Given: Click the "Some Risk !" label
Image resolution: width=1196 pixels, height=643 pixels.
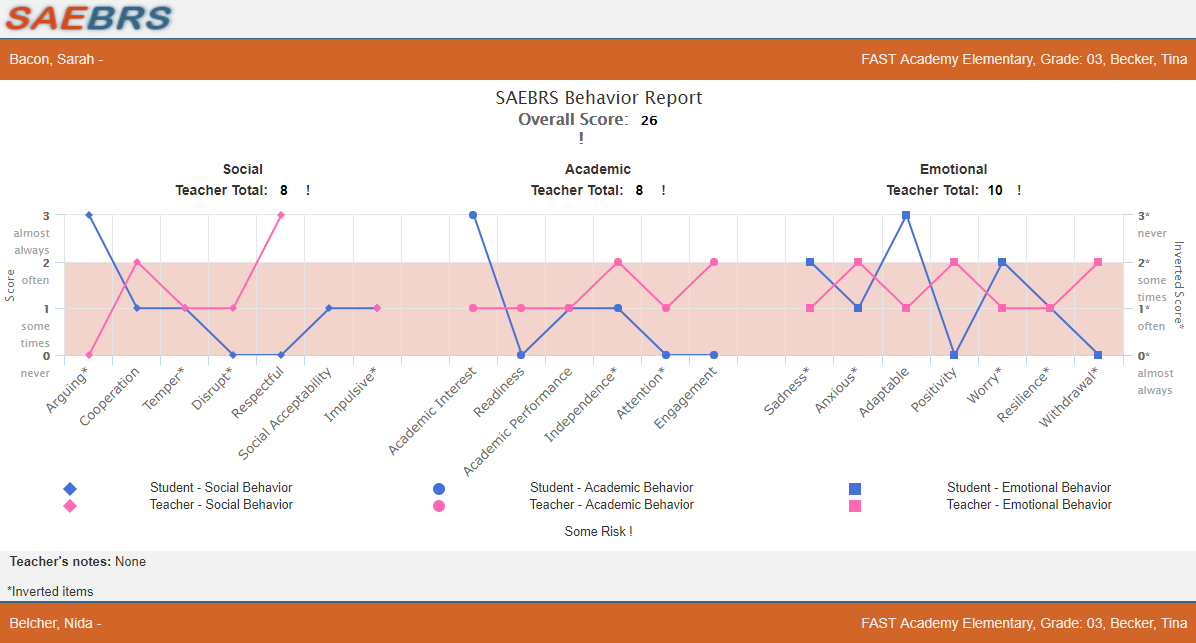Looking at the screenshot, I should pos(599,532).
